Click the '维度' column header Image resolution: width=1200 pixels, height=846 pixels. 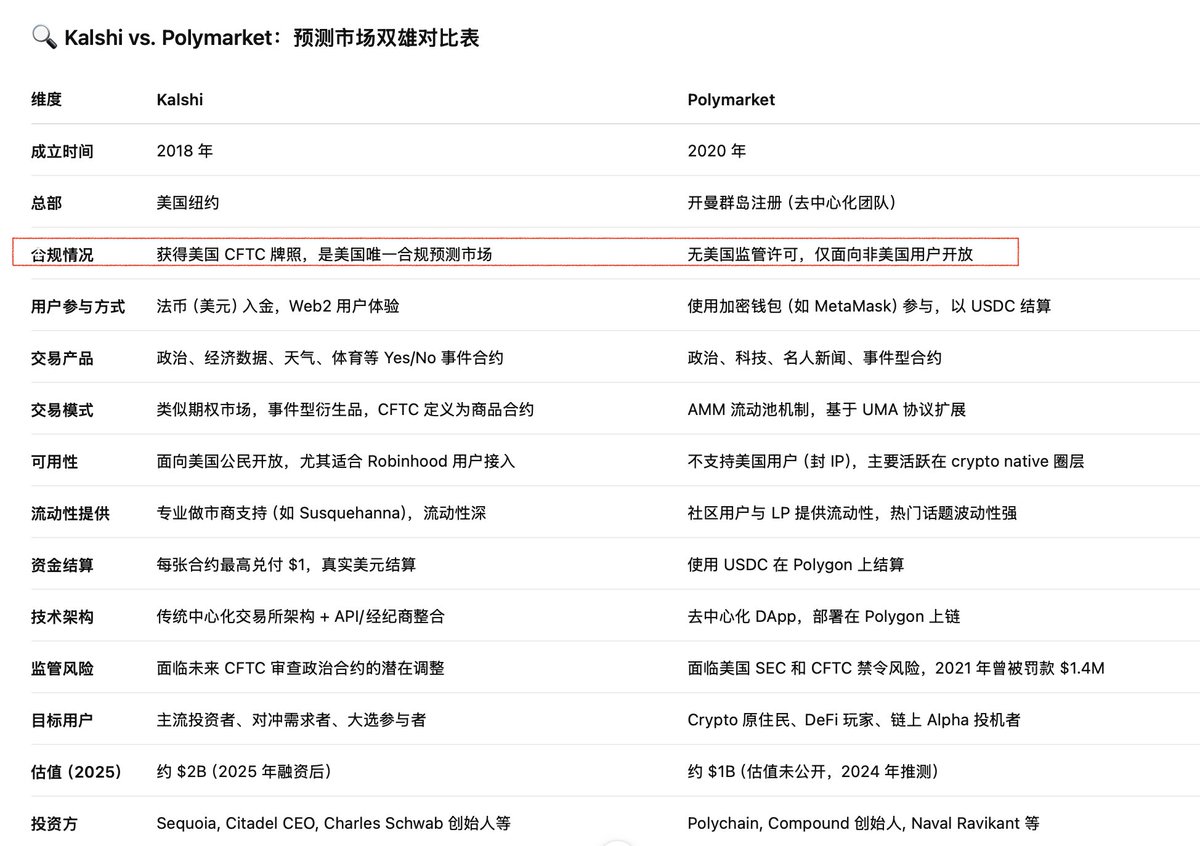pyautogui.click(x=46, y=99)
